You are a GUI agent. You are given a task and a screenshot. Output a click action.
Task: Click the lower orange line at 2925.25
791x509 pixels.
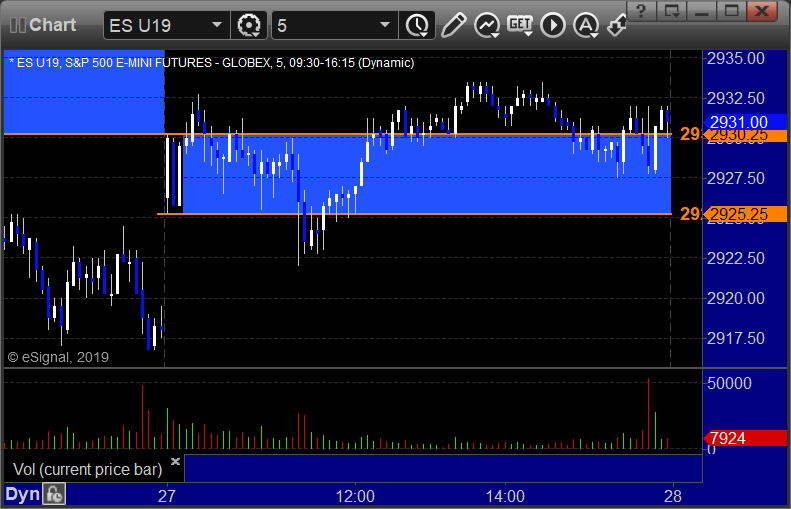pos(414,214)
